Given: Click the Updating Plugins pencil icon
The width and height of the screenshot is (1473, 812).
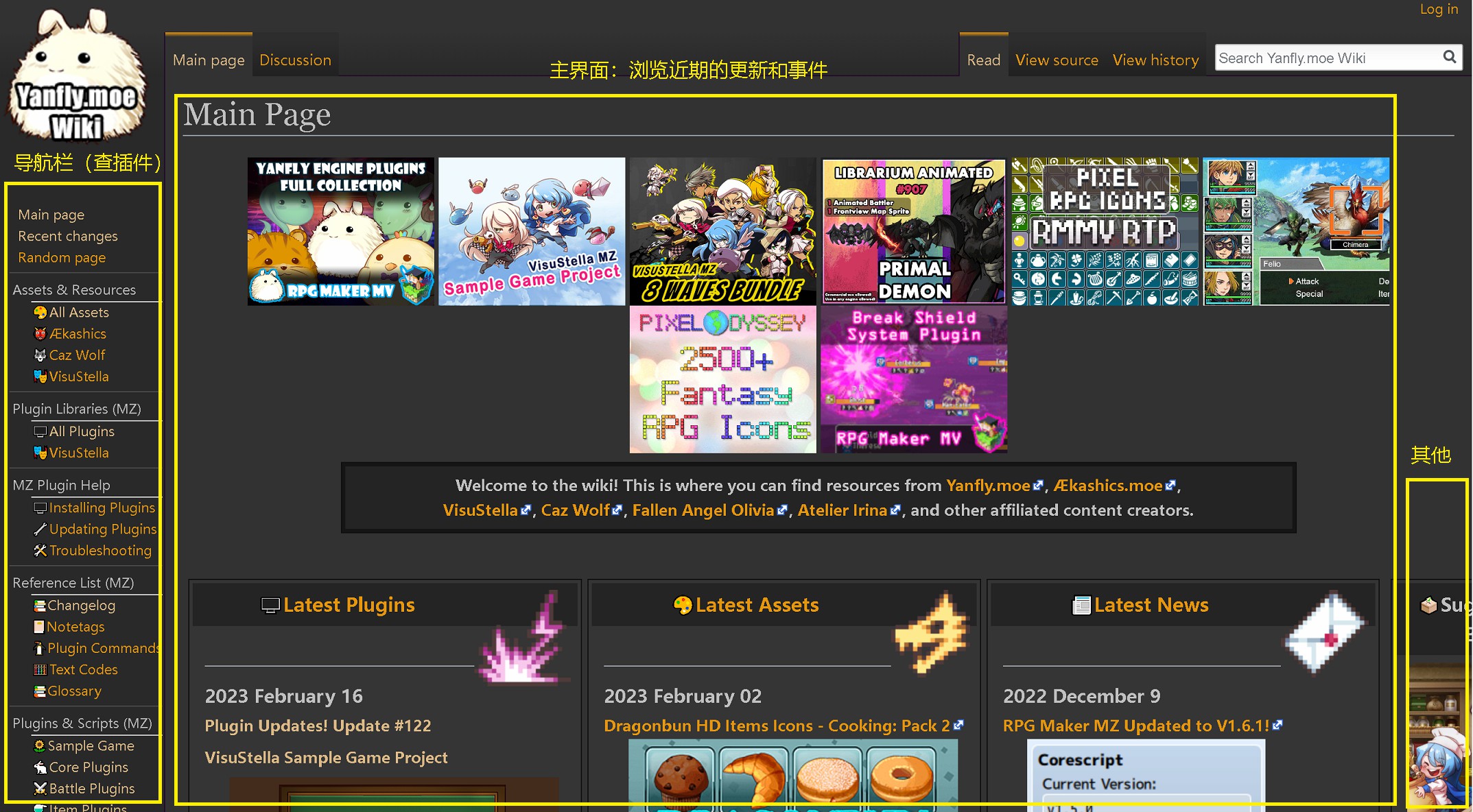Looking at the screenshot, I should click(x=40, y=529).
